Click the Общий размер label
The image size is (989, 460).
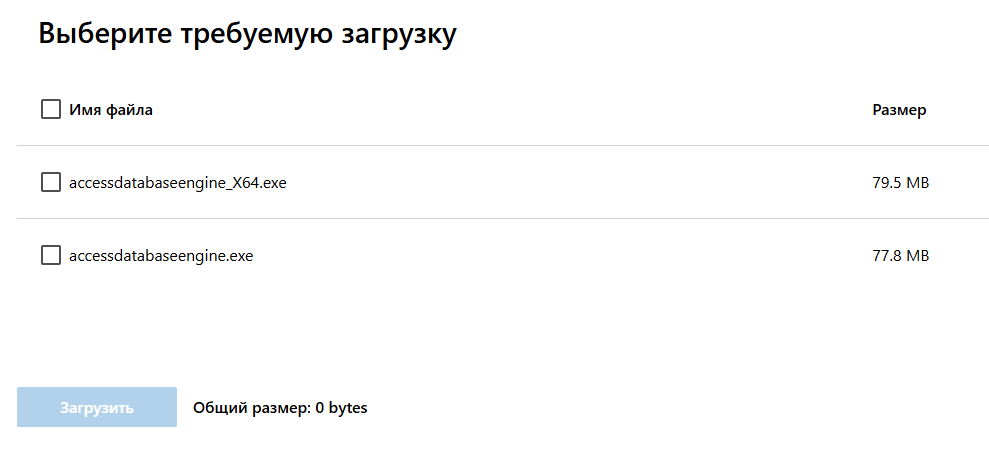coord(251,408)
